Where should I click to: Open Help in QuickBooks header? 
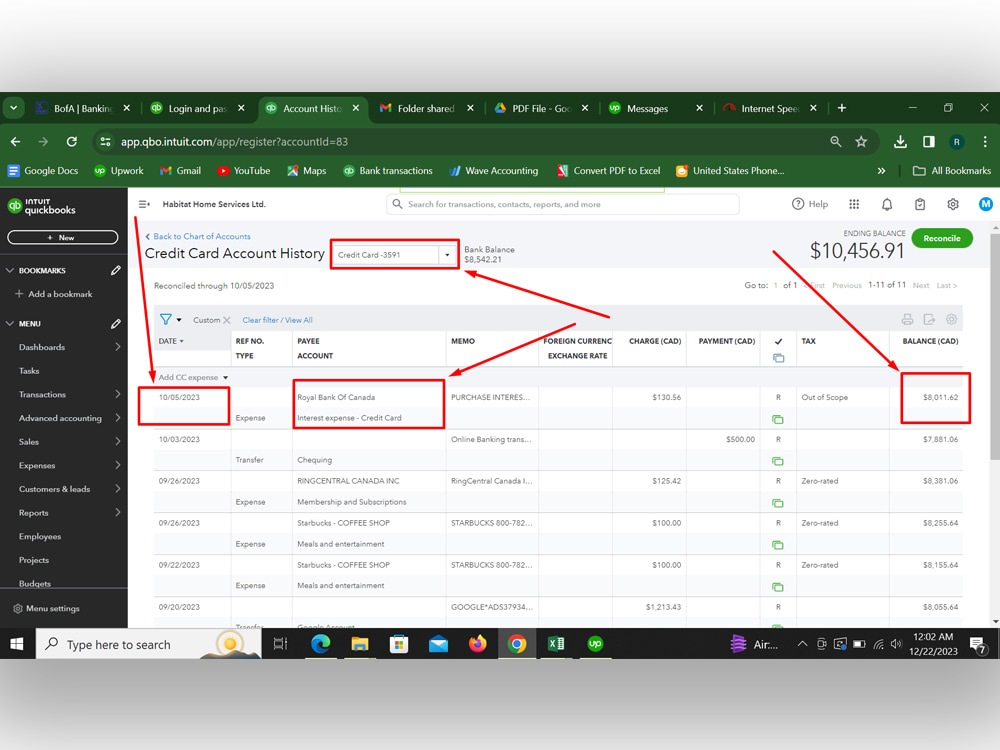[810, 204]
